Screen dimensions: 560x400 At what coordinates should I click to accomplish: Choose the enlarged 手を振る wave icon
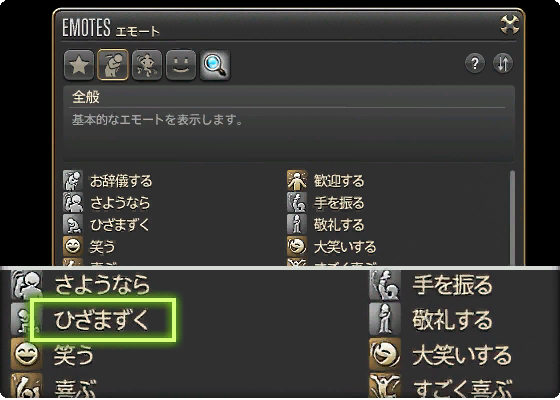pyautogui.click(x=385, y=285)
